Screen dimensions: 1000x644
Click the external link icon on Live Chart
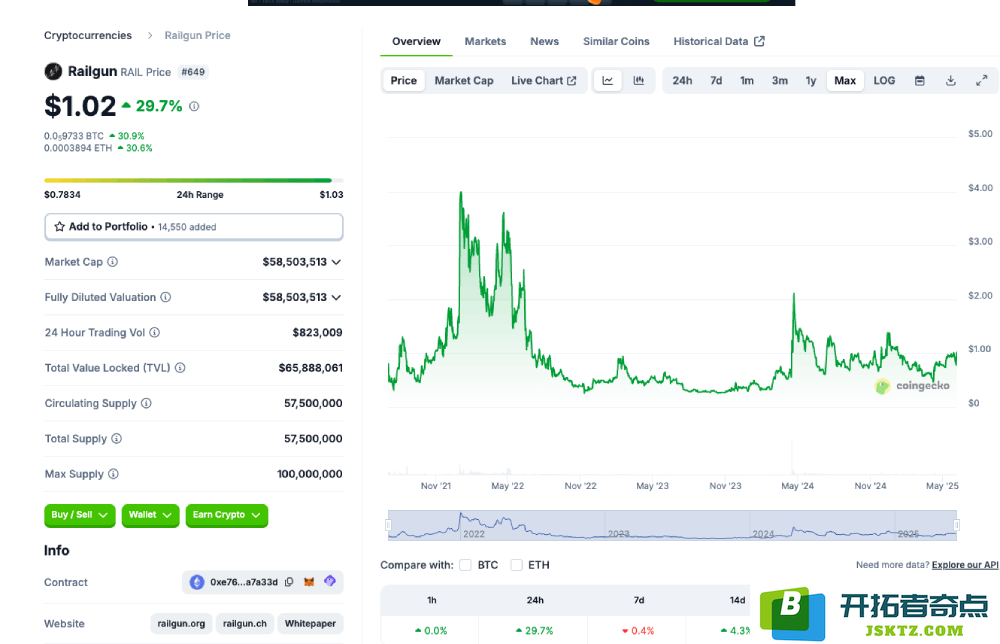click(571, 81)
